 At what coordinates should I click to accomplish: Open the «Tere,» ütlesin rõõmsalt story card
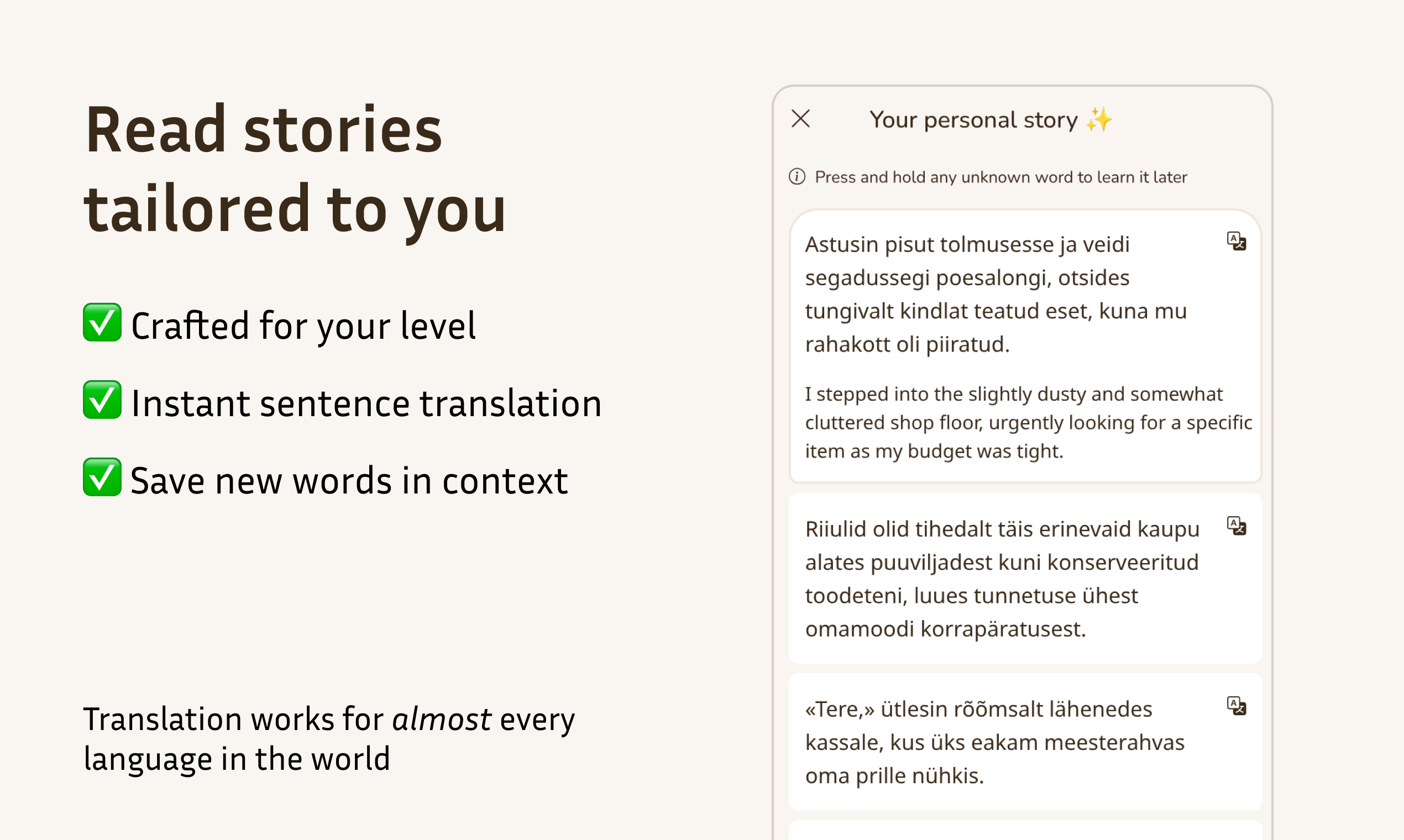tap(1025, 742)
